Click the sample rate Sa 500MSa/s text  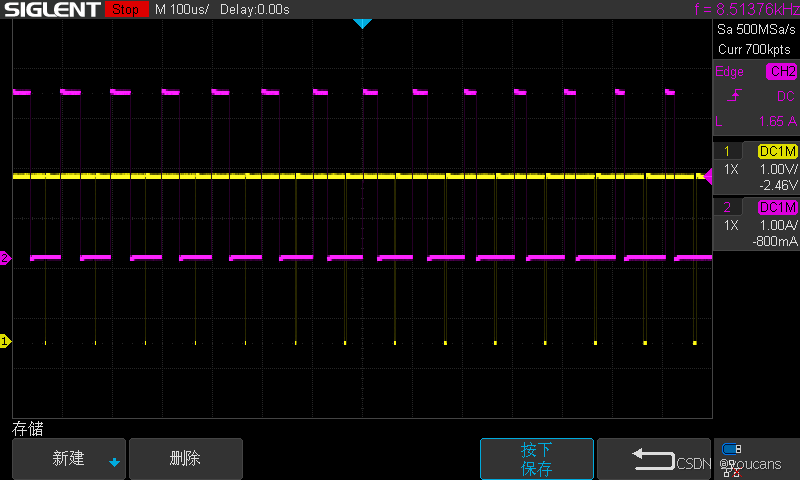pyautogui.click(x=756, y=30)
